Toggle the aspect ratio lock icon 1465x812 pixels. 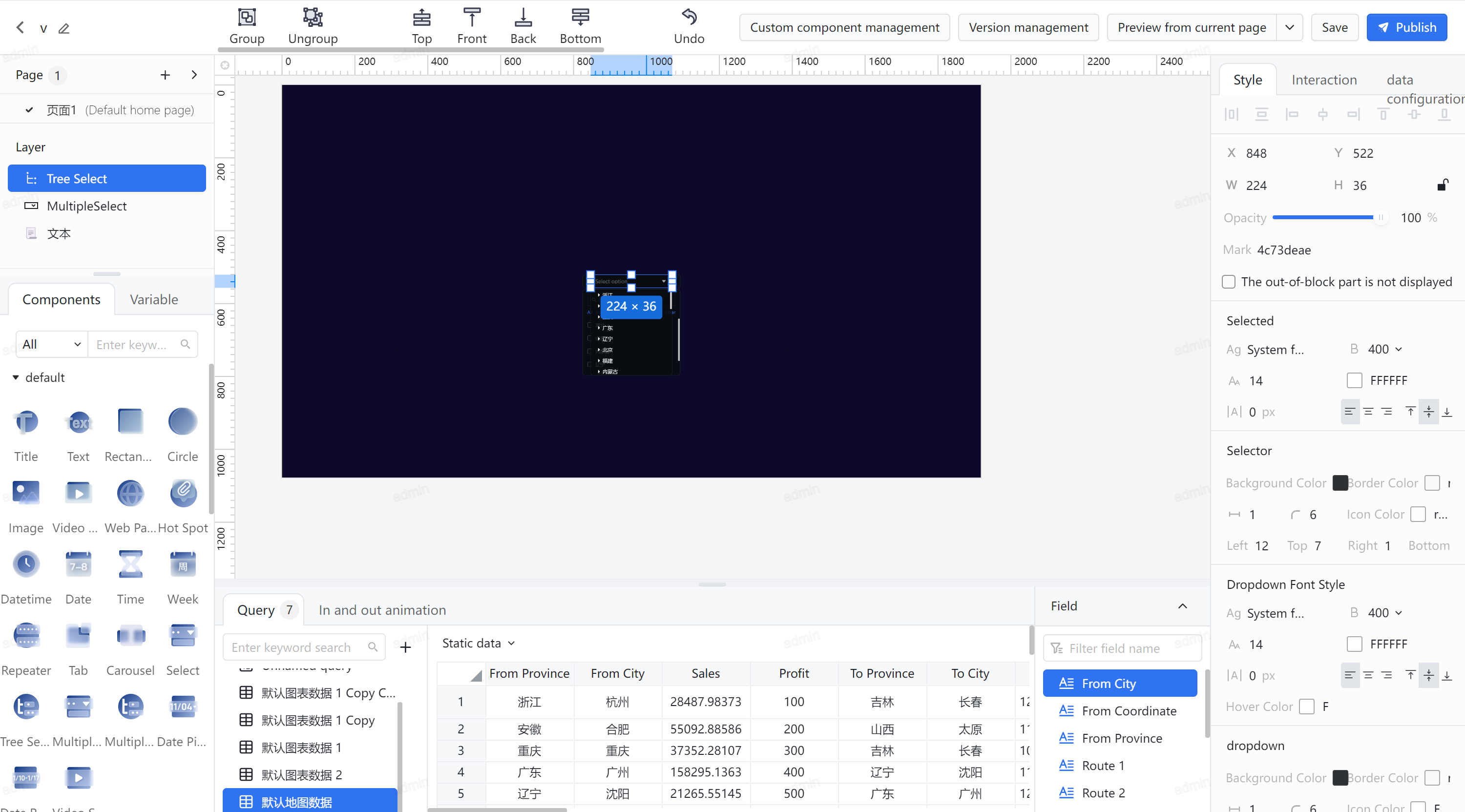pyautogui.click(x=1442, y=185)
